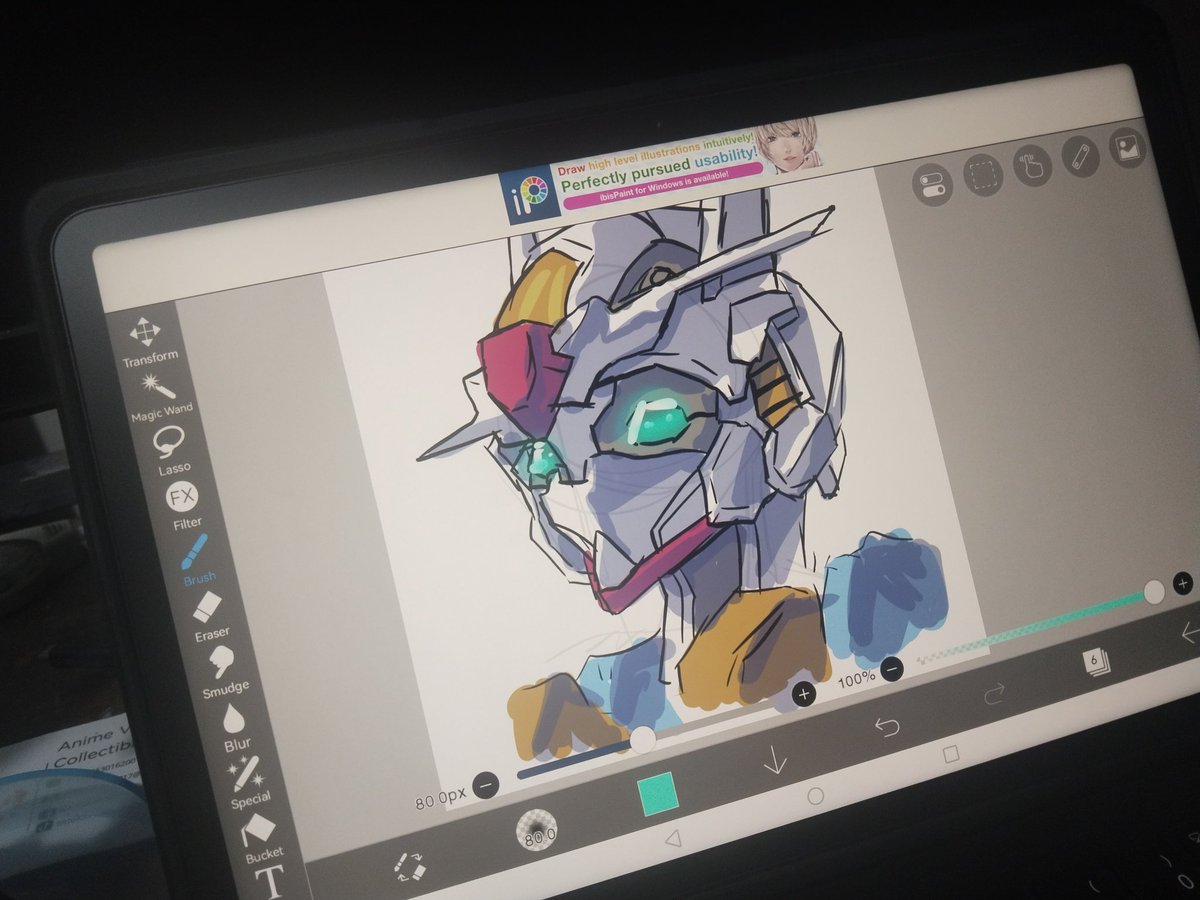1200x900 pixels.
Task: Decrease opacity with the minus button
Action: [893, 667]
